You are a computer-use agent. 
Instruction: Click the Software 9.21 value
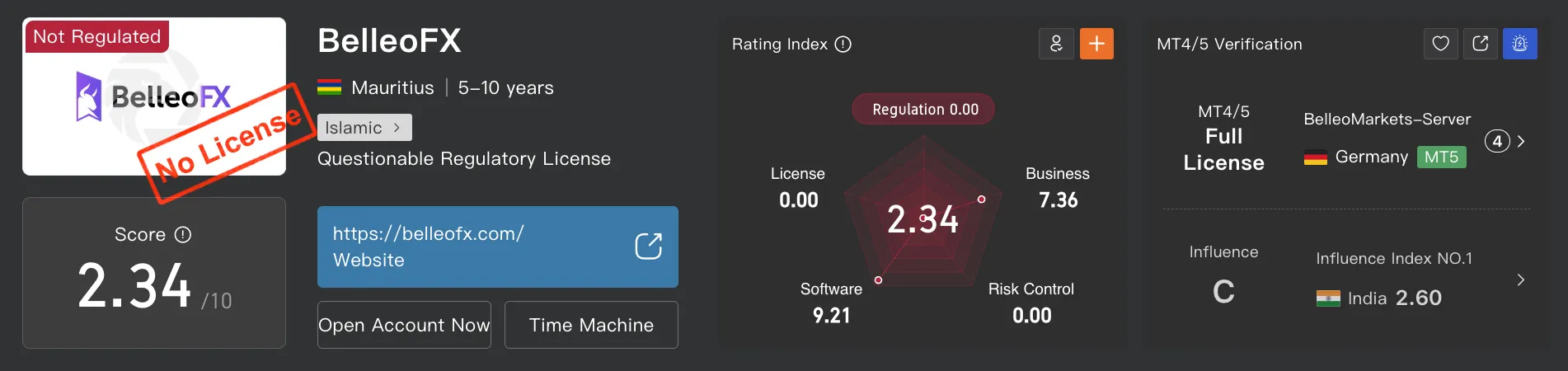[831, 316]
